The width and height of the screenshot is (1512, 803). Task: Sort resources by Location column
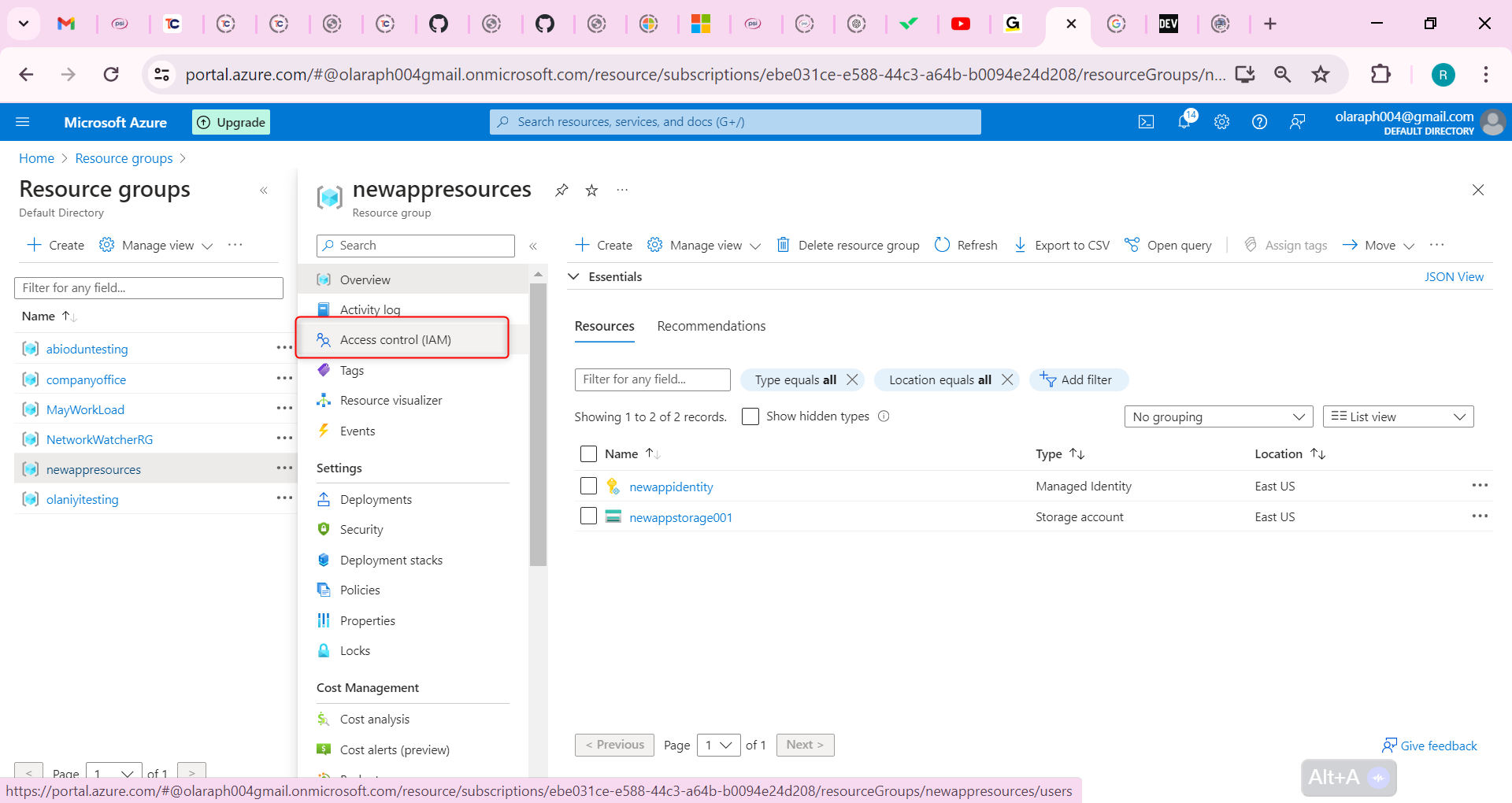1290,453
